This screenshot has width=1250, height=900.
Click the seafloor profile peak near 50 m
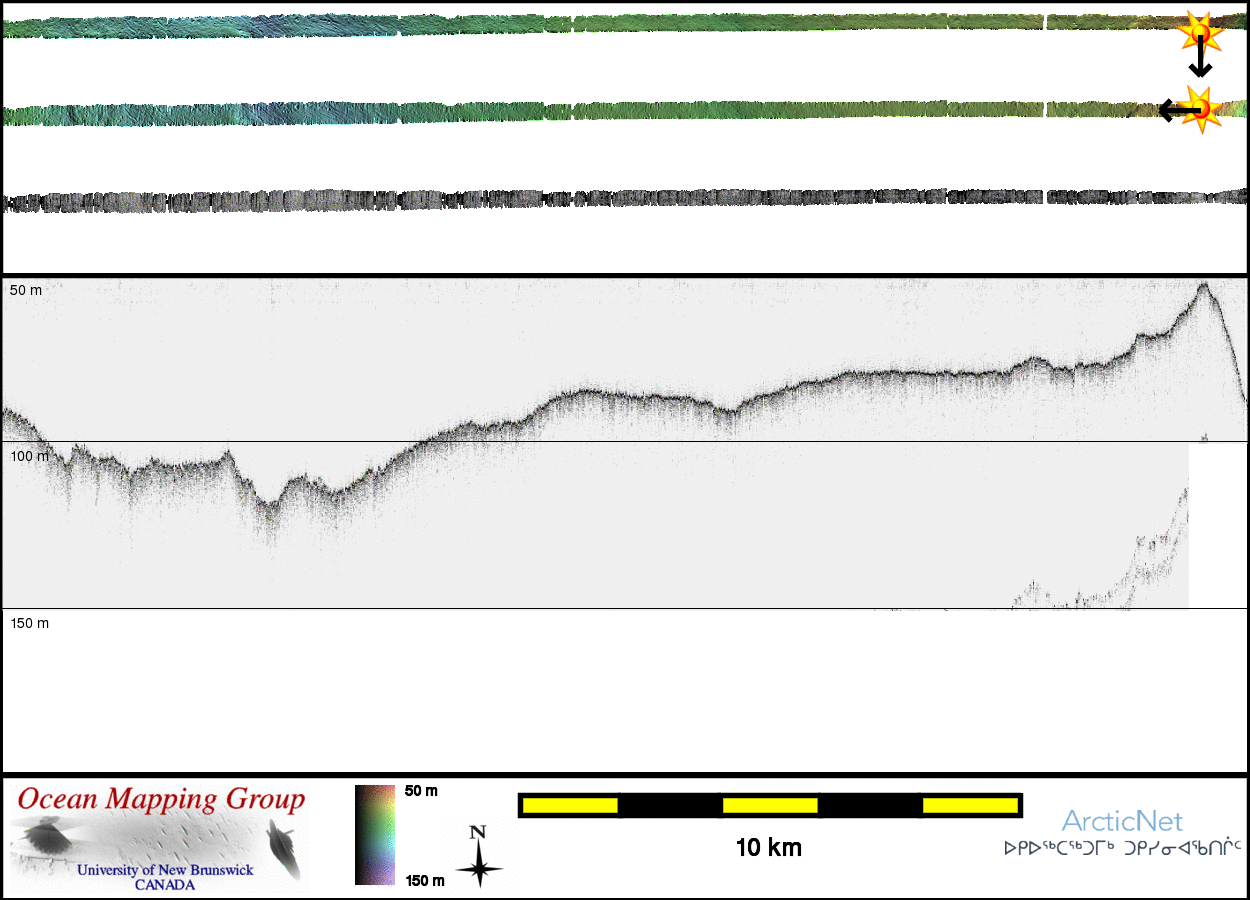[1203, 286]
